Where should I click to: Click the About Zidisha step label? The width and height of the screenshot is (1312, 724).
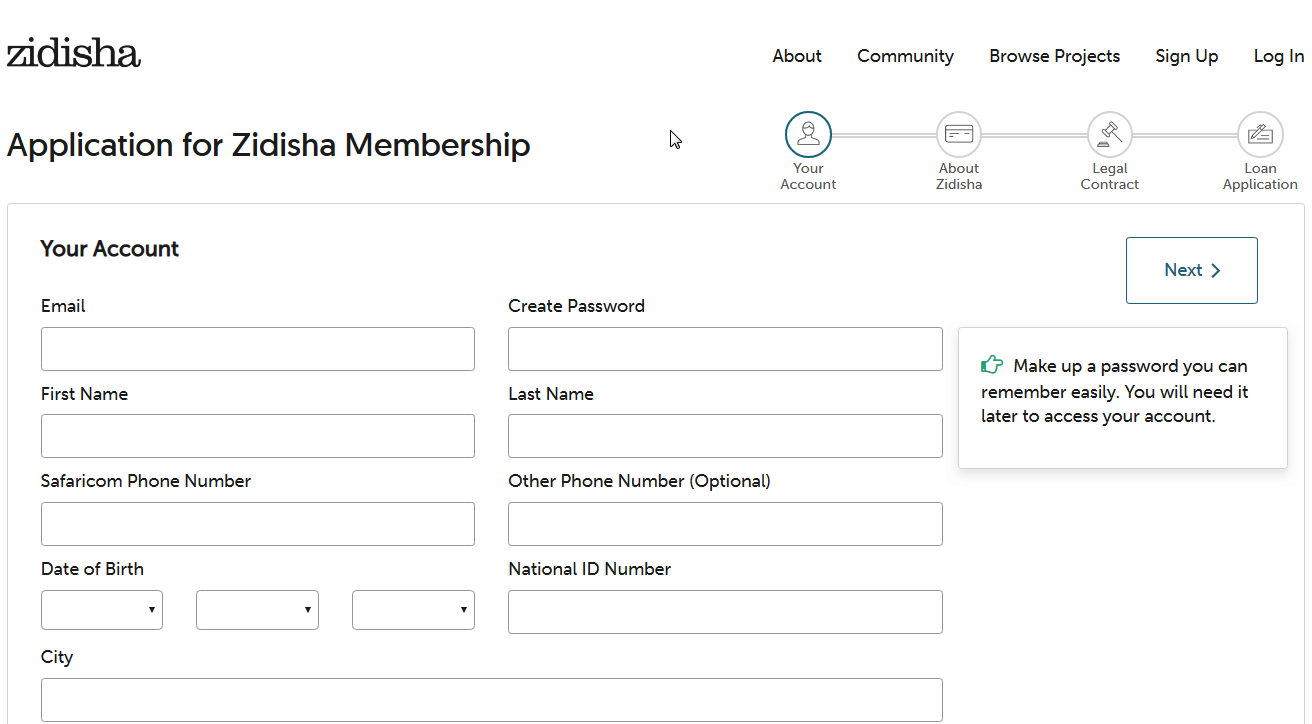[959, 176]
